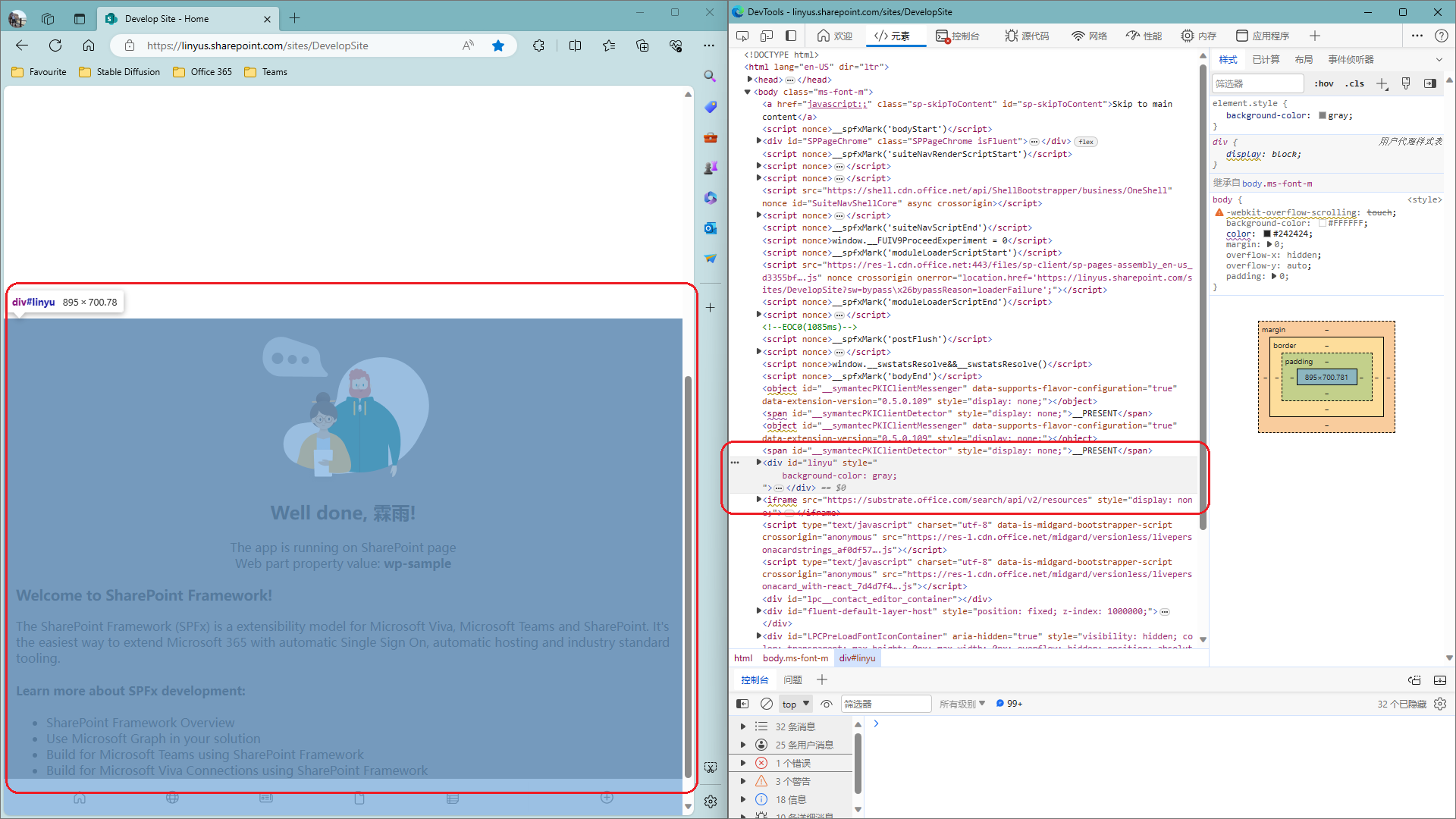This screenshot has width=1456, height=819.
Task: Toggle the live expression eye icon
Action: 827,703
